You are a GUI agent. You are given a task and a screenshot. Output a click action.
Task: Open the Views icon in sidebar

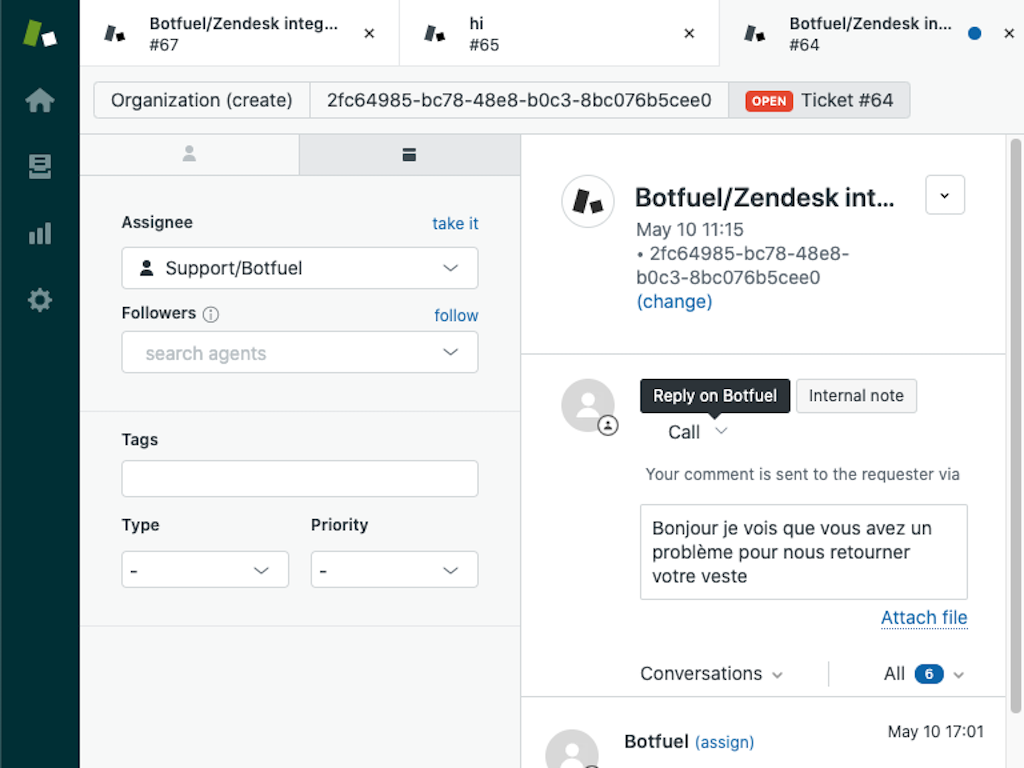coord(39,167)
